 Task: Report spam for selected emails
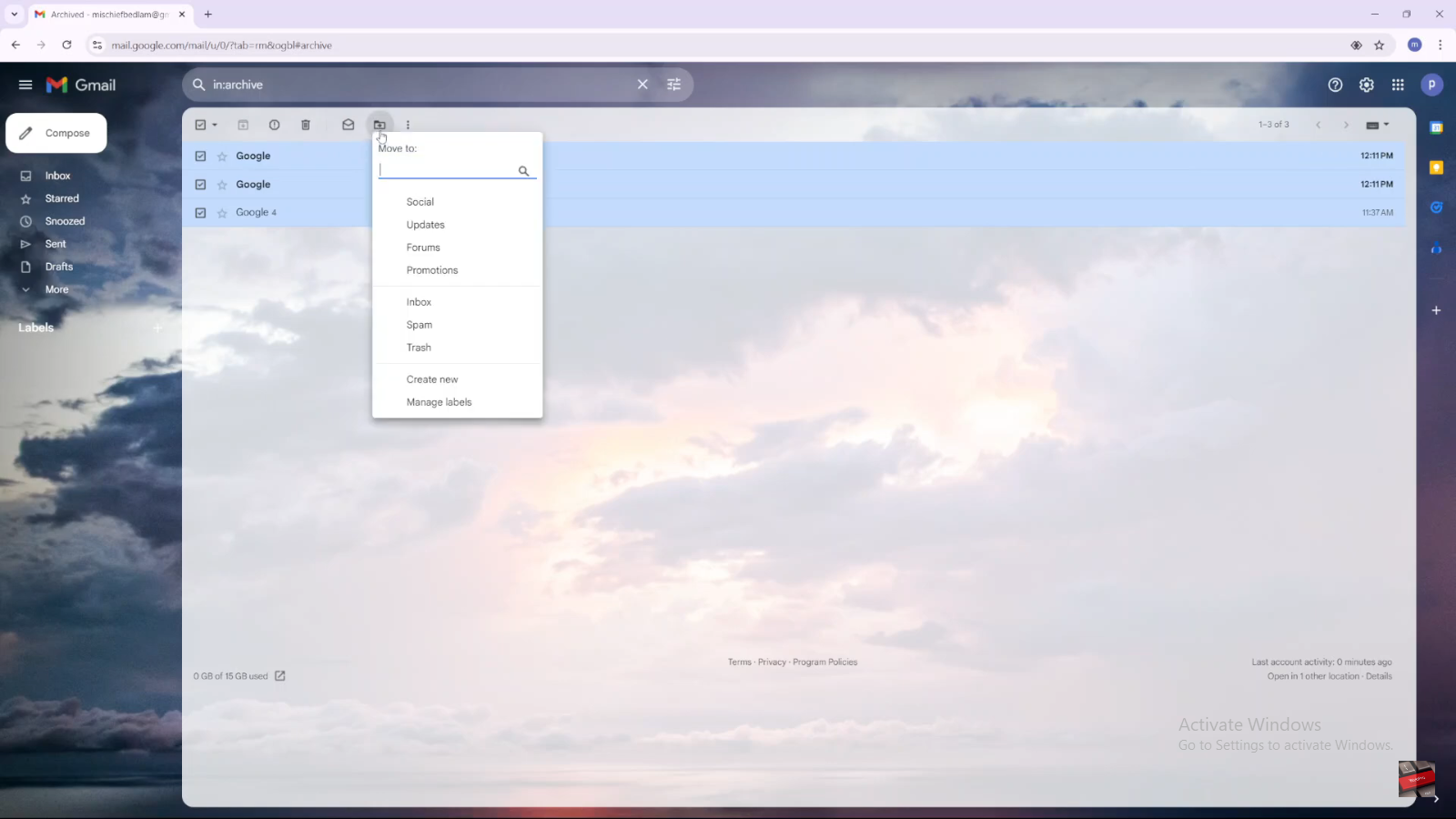coord(274,125)
